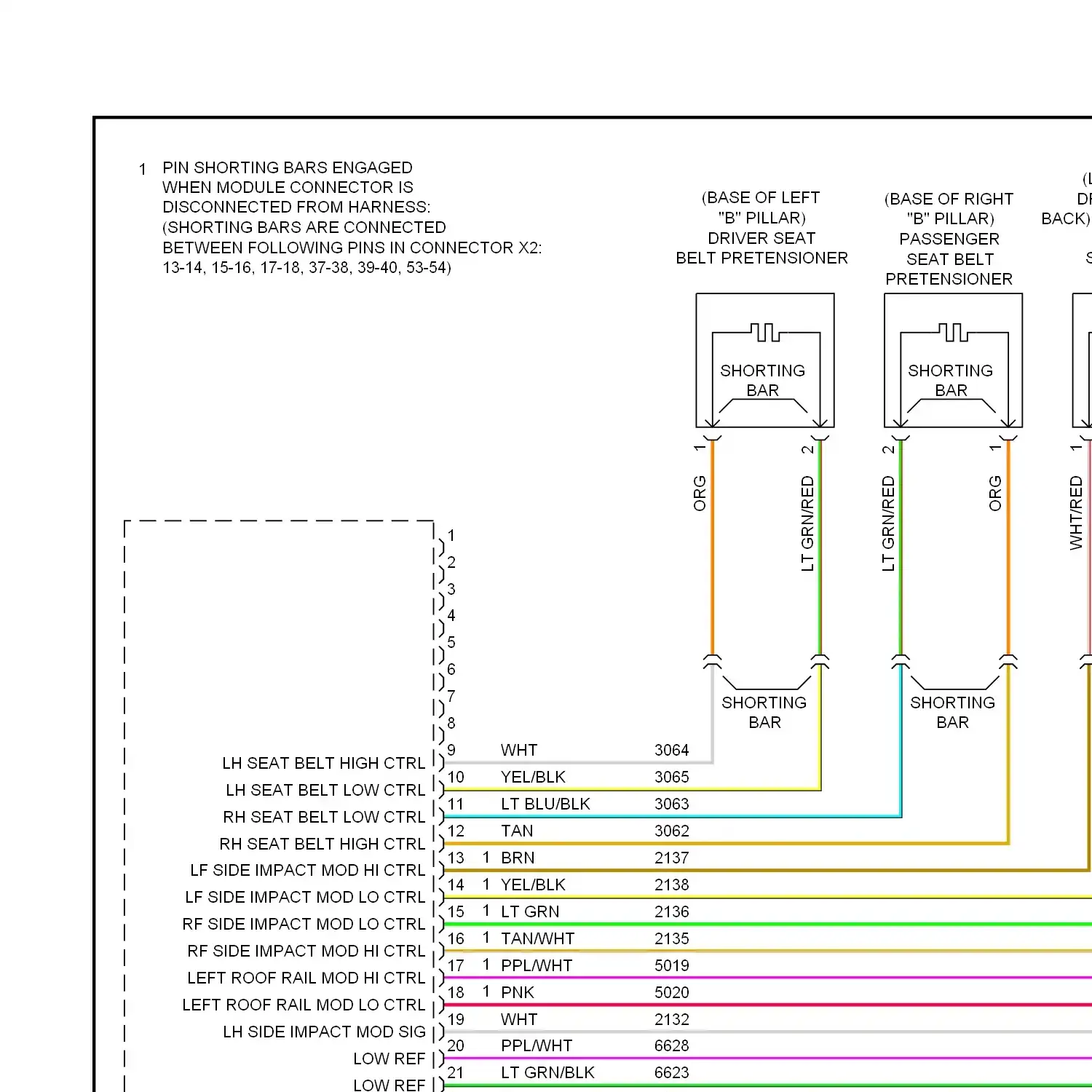Click circuit number 5020
The width and height of the screenshot is (1092, 1092).
click(x=671, y=992)
